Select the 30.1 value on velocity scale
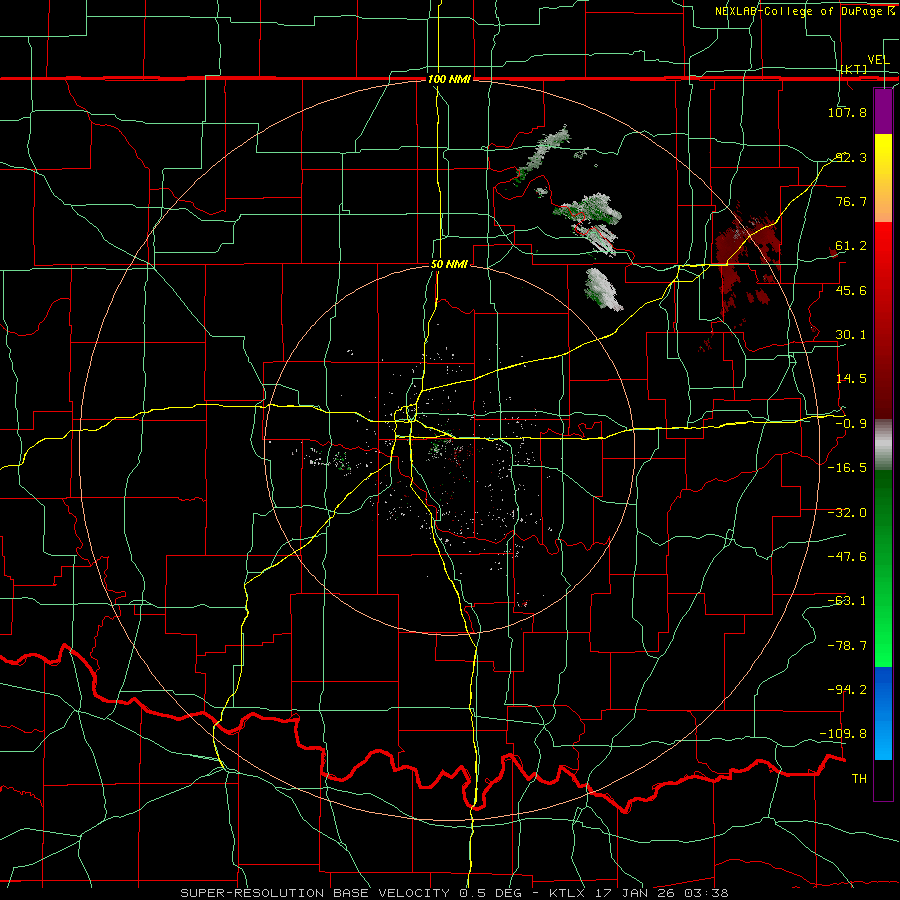The image size is (900, 900). [851, 335]
